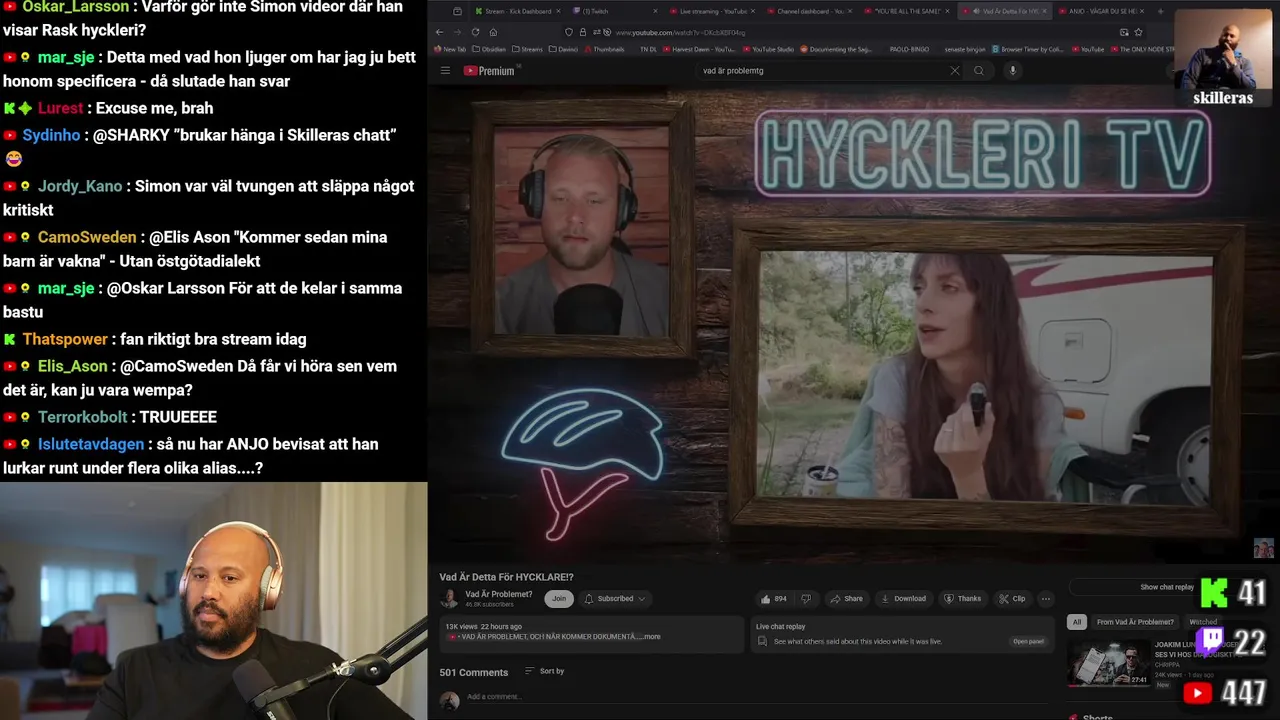Open the senaste bingon bookmark

965,49
